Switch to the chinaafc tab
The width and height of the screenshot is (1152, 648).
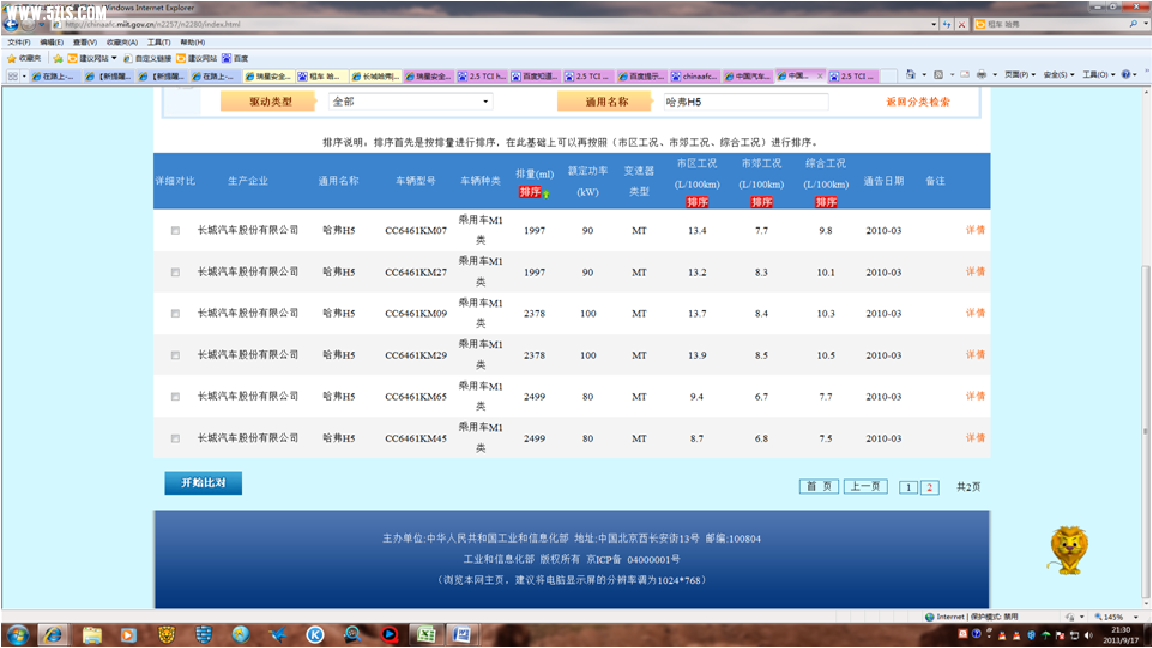[x=694, y=76]
